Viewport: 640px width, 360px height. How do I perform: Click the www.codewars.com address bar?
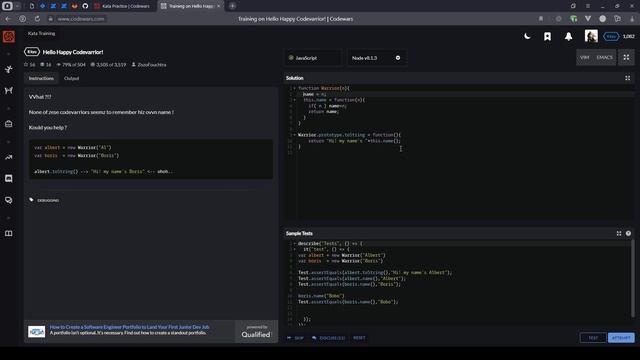point(81,19)
